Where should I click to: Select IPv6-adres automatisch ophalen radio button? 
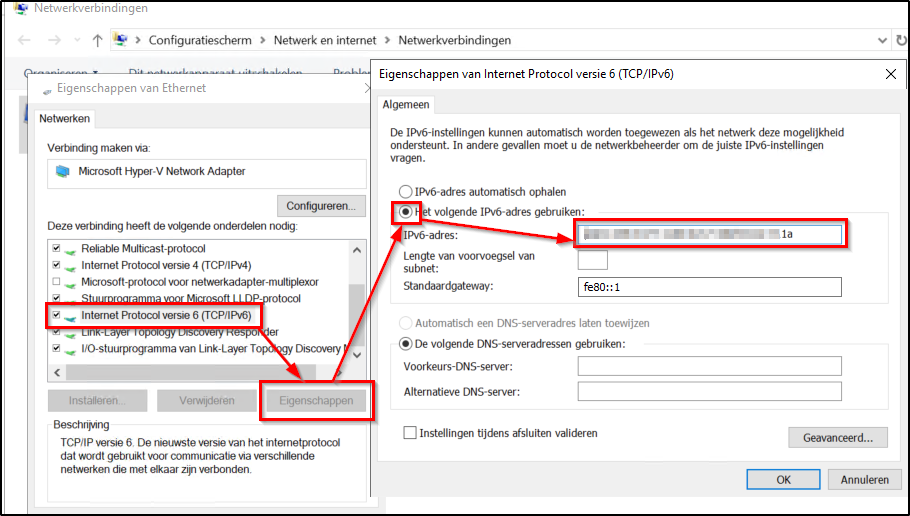405,192
